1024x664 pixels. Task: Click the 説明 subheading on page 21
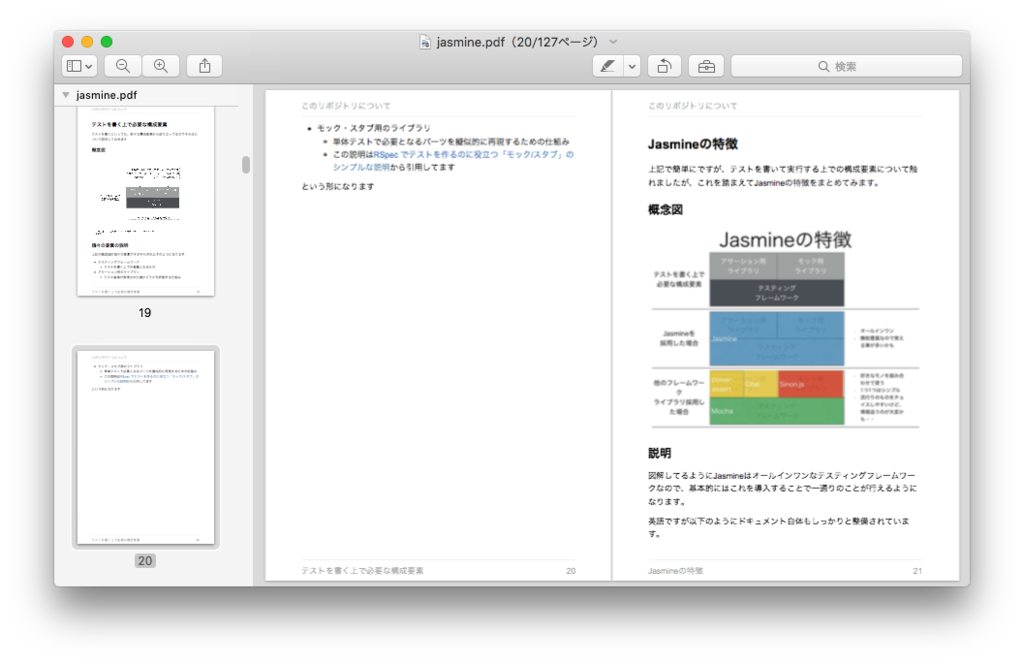pyautogui.click(x=659, y=453)
